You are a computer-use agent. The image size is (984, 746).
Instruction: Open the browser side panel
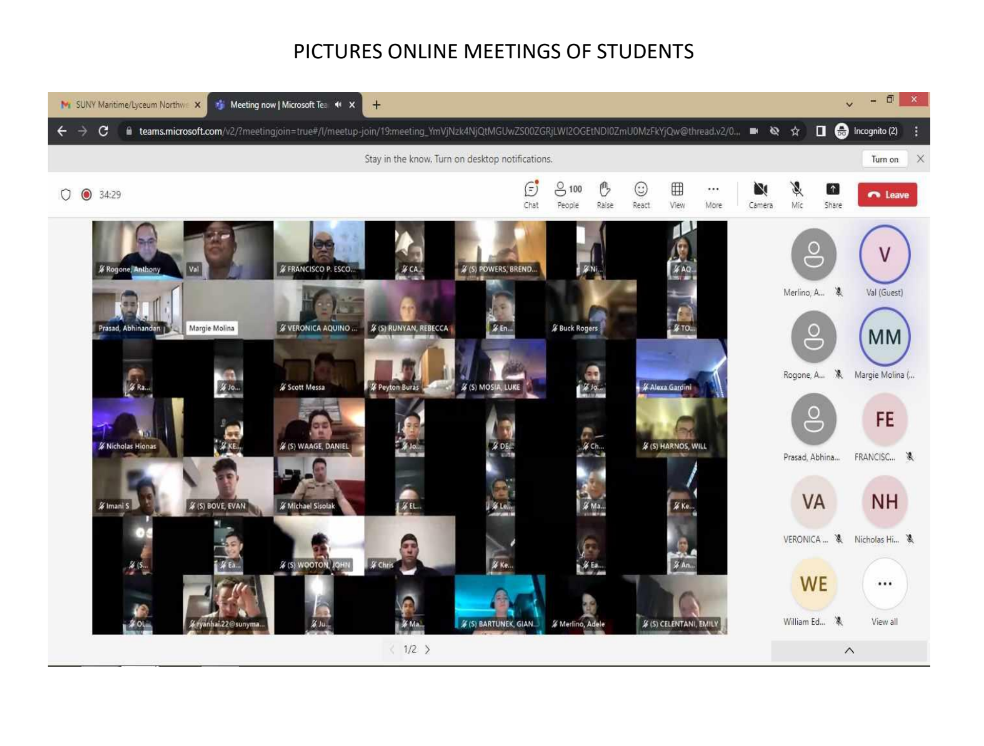point(820,131)
